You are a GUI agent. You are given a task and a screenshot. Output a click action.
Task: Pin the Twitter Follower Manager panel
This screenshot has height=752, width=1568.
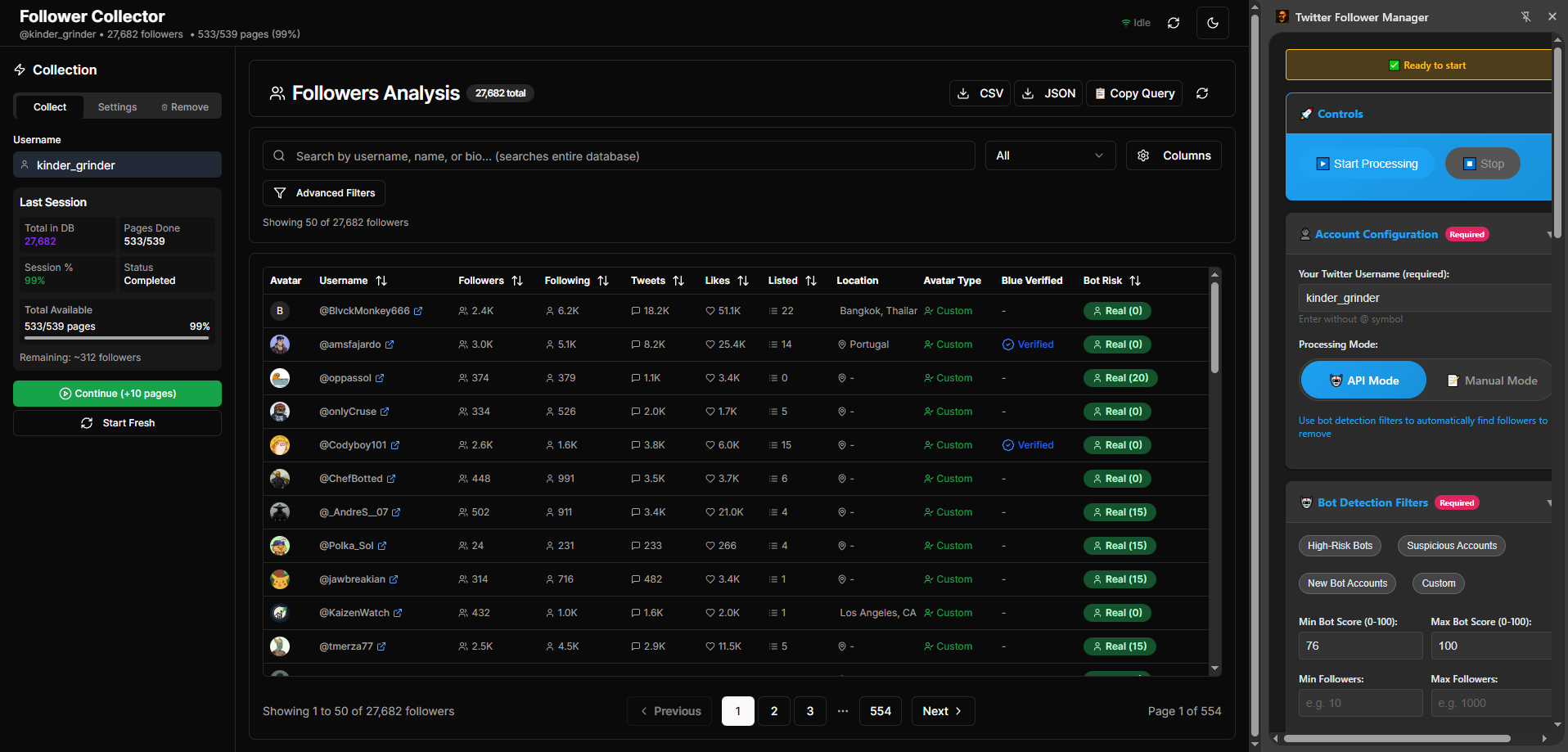(1525, 16)
